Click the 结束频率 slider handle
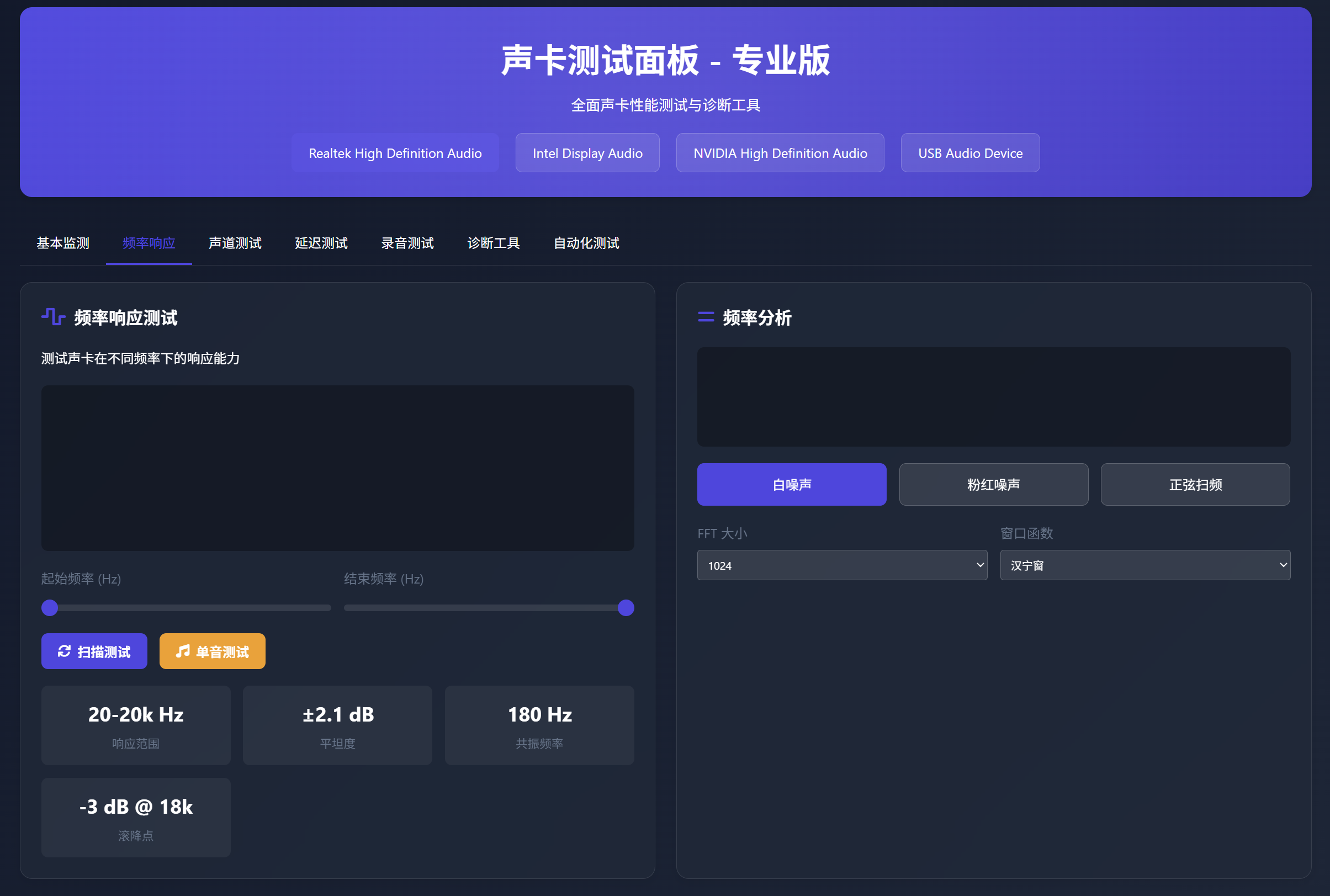 626,608
